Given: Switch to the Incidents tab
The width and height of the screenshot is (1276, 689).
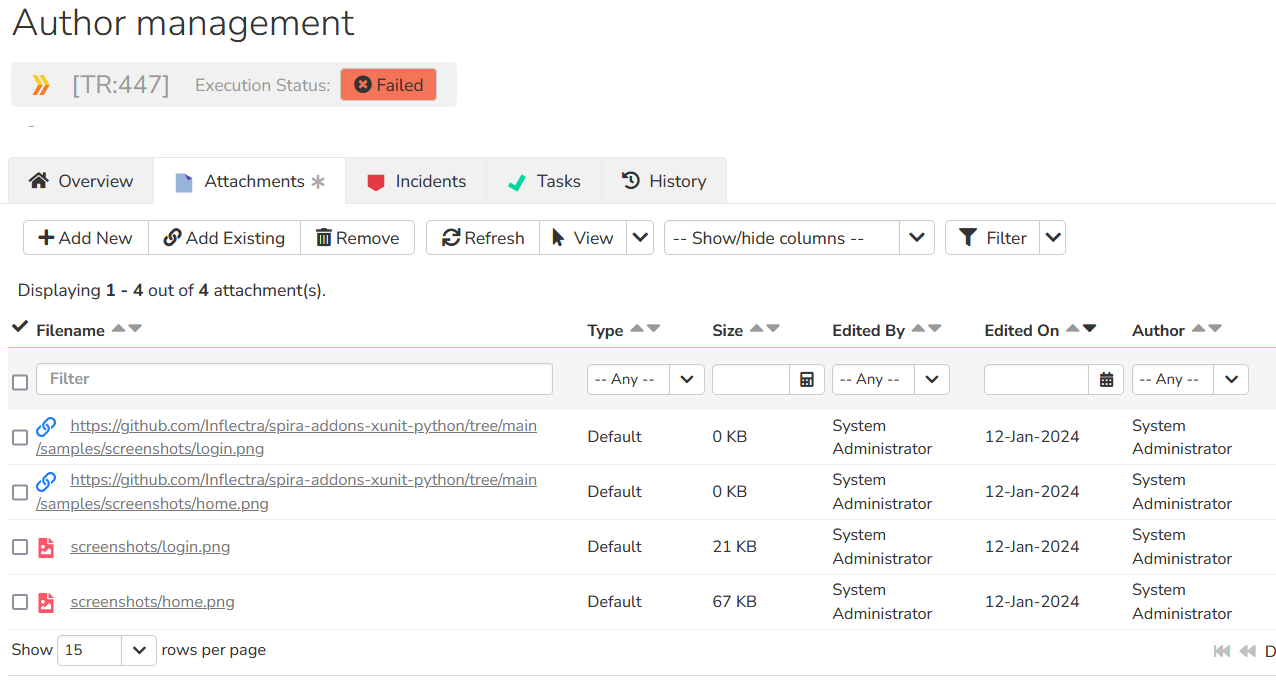Looking at the screenshot, I should click(x=416, y=181).
